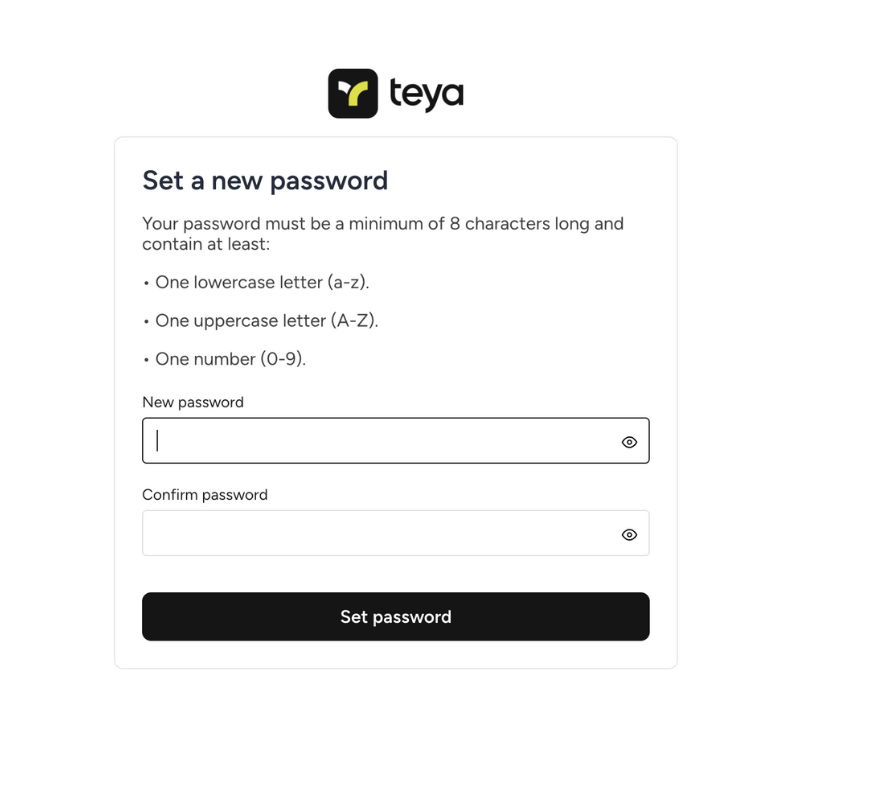The height and width of the screenshot is (800, 874).
Task: Toggle visibility of the Confirm password field
Action: tap(629, 535)
